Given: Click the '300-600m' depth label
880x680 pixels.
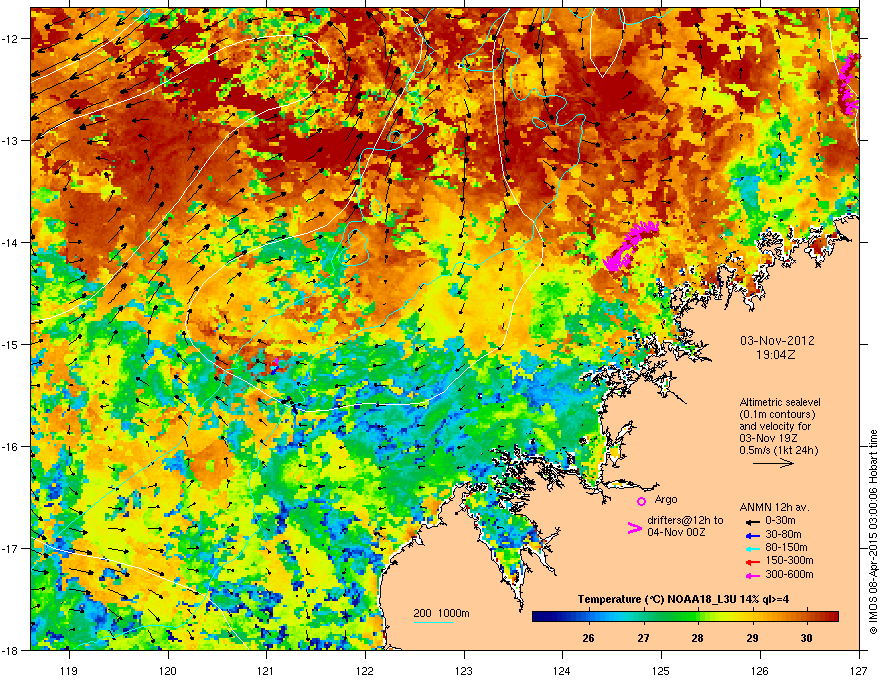Looking at the screenshot, I should pos(789,574).
